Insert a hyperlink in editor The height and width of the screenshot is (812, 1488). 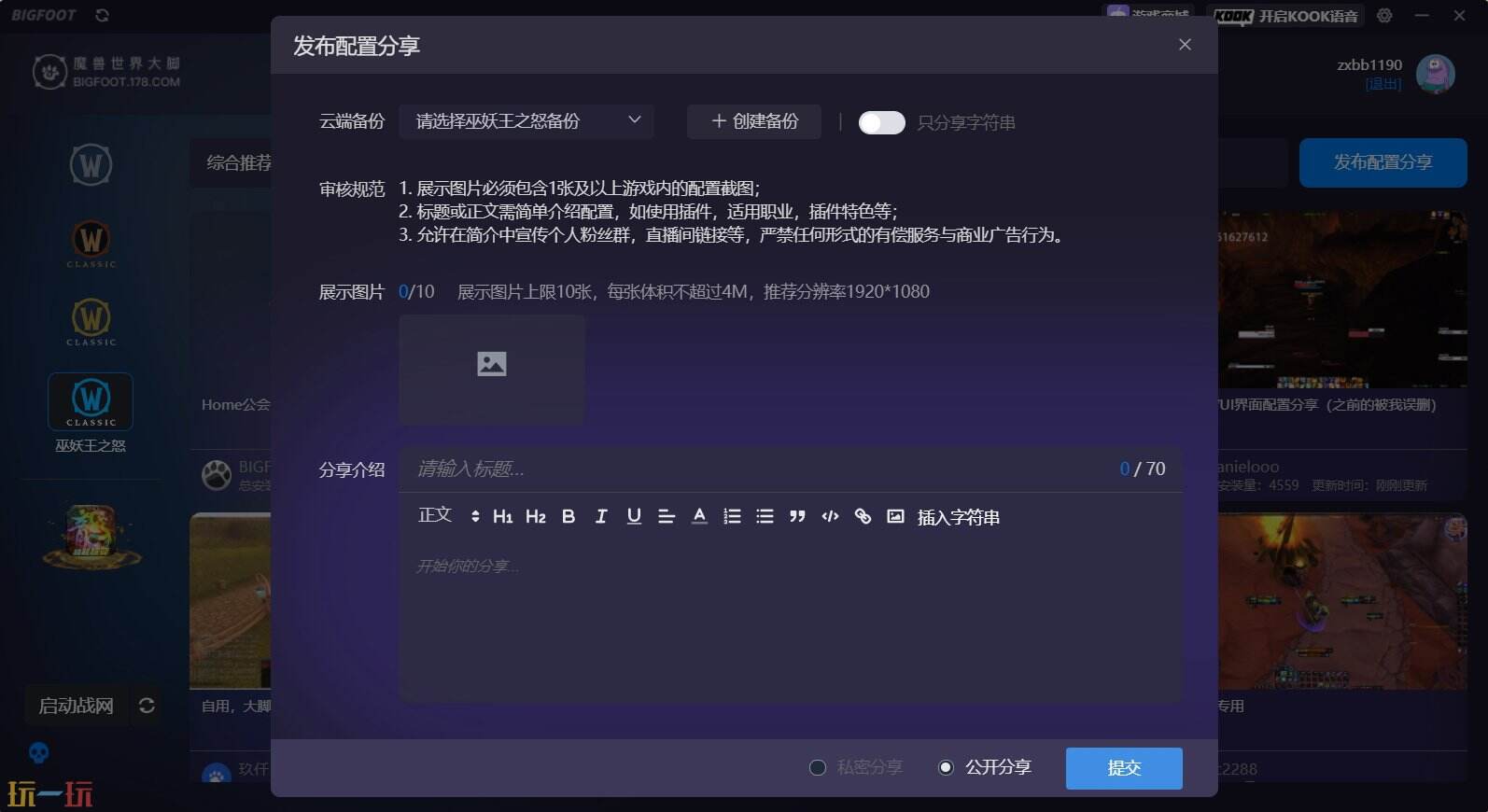(863, 516)
